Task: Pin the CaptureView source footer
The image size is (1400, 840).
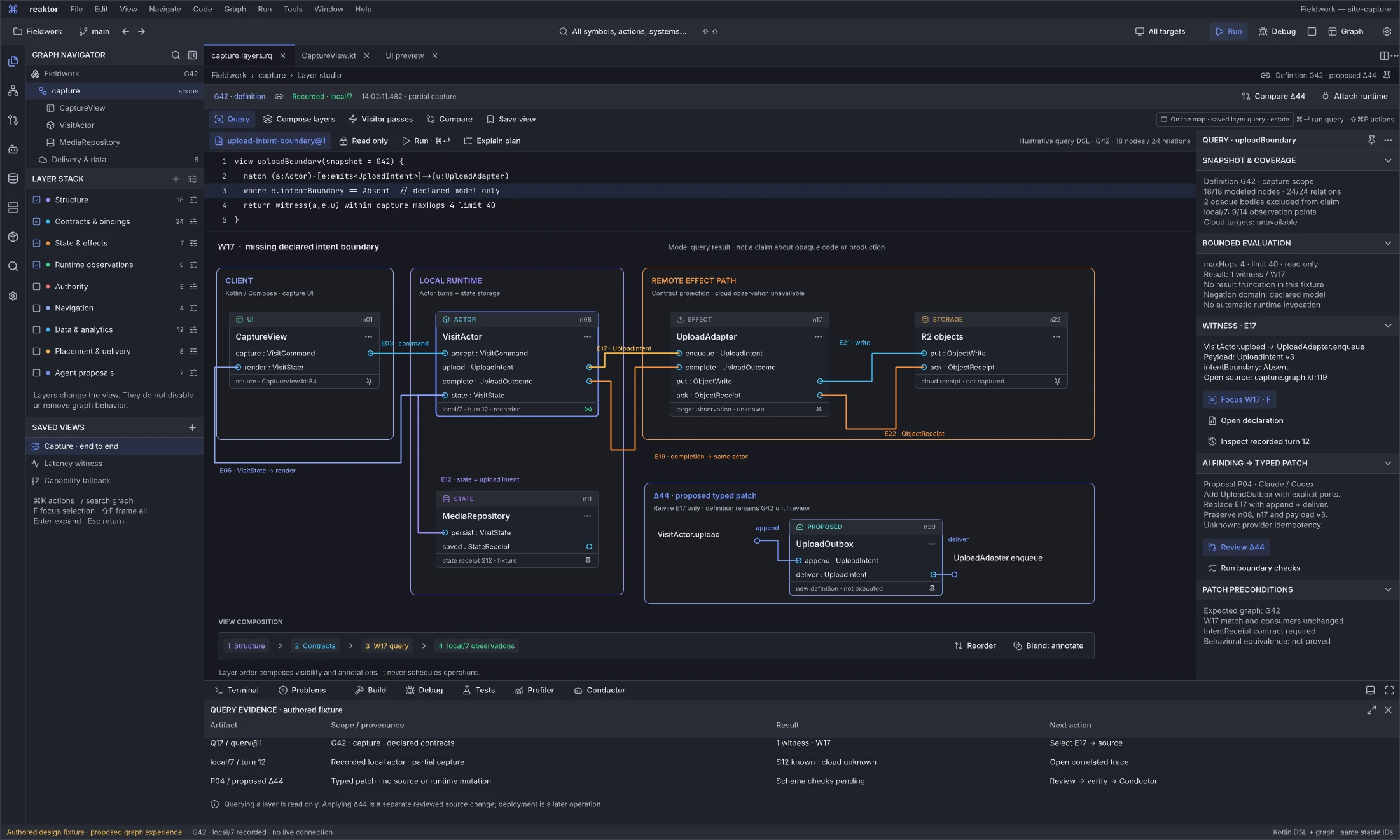Action: (369, 381)
